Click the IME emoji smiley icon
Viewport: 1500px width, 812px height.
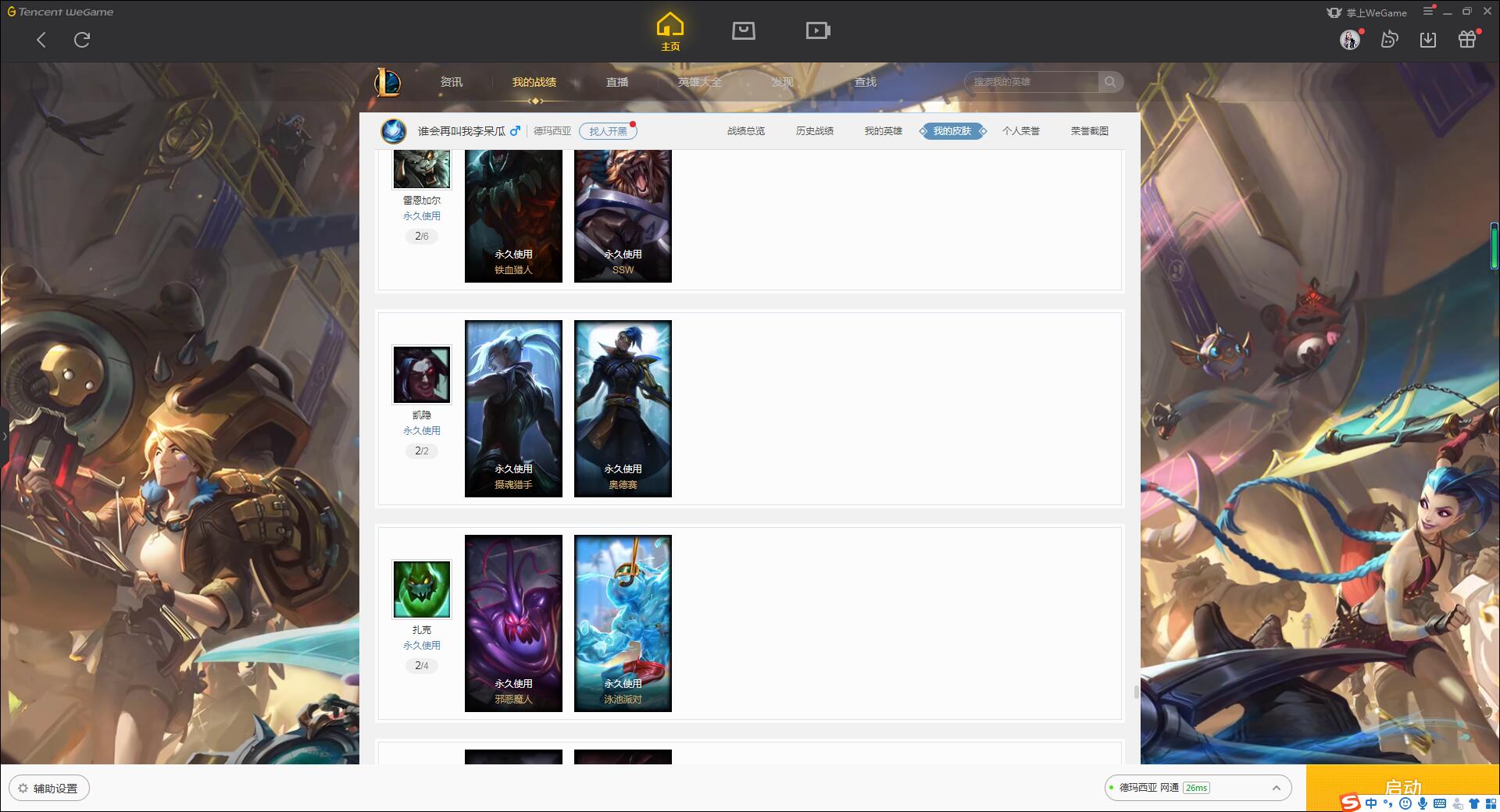pos(1405,803)
